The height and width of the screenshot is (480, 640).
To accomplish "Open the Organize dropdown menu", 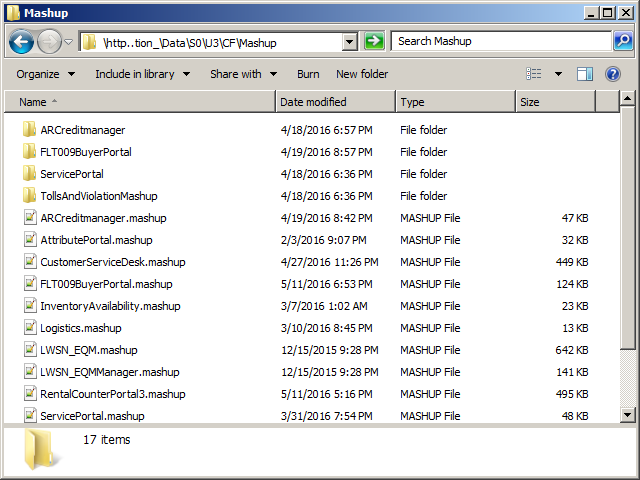I will pyautogui.click(x=45, y=74).
